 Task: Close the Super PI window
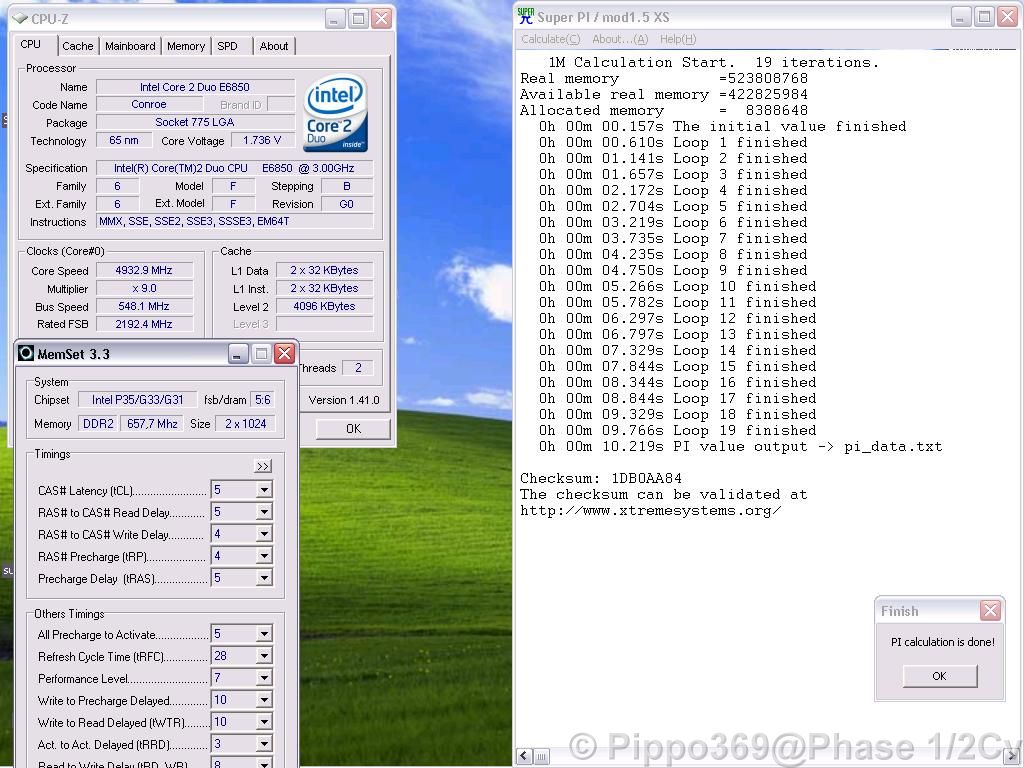(x=1008, y=17)
